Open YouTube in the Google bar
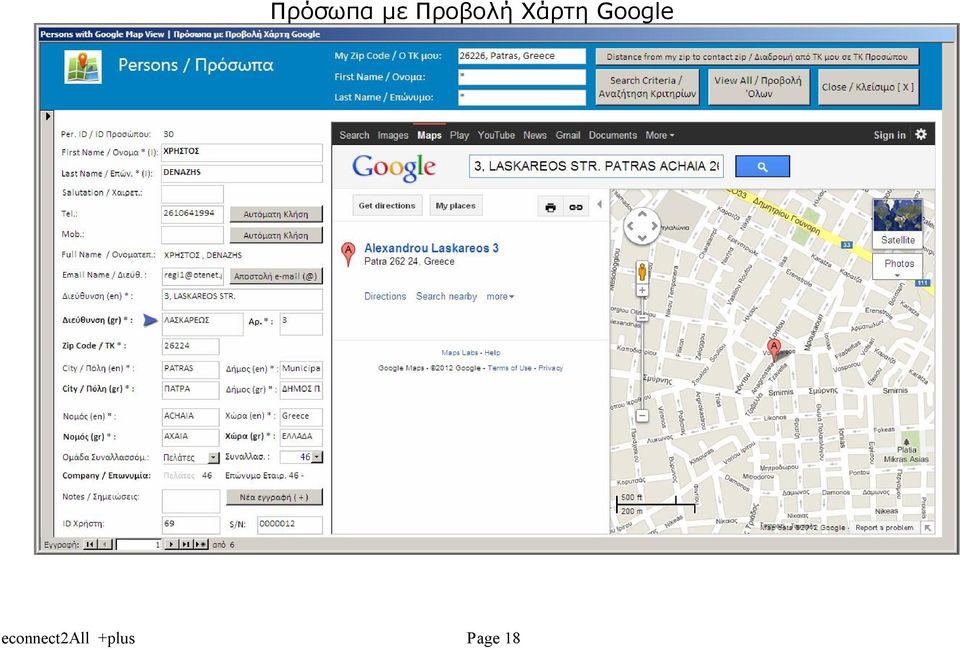 (496, 135)
